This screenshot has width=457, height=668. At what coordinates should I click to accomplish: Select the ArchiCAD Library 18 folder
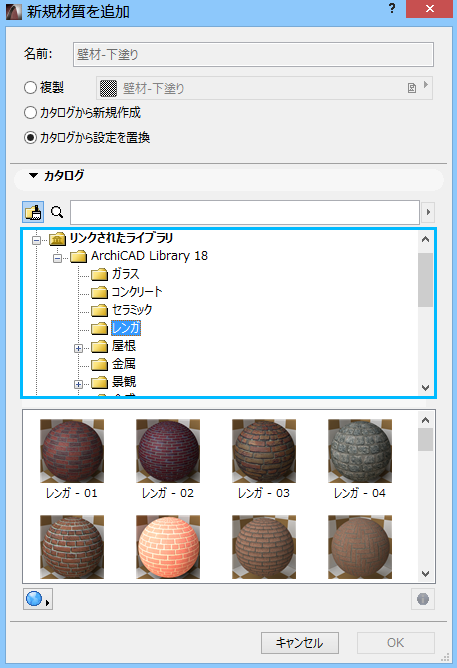(149, 256)
